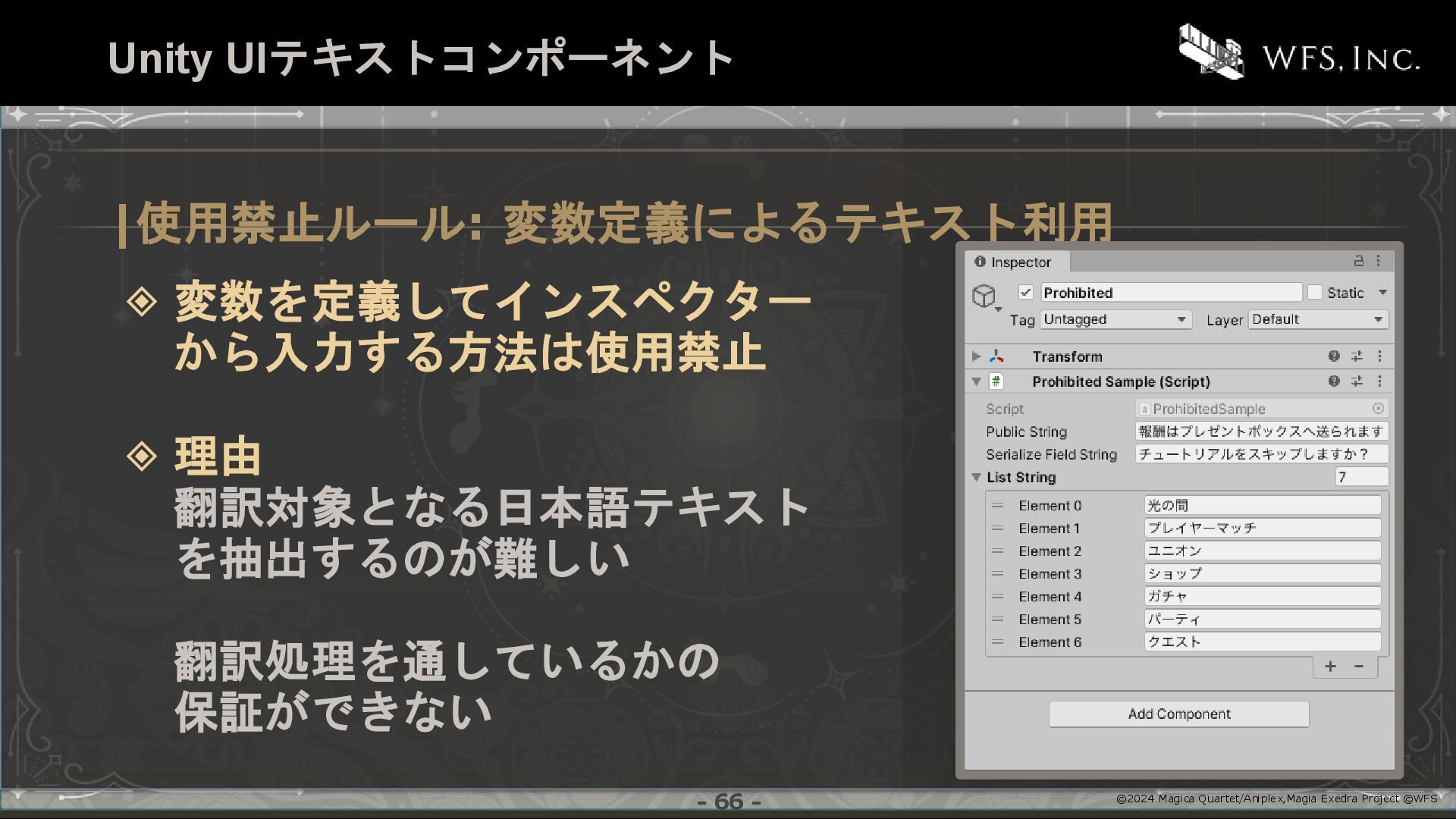Open Transform component three-dot menu

pos(1379,356)
